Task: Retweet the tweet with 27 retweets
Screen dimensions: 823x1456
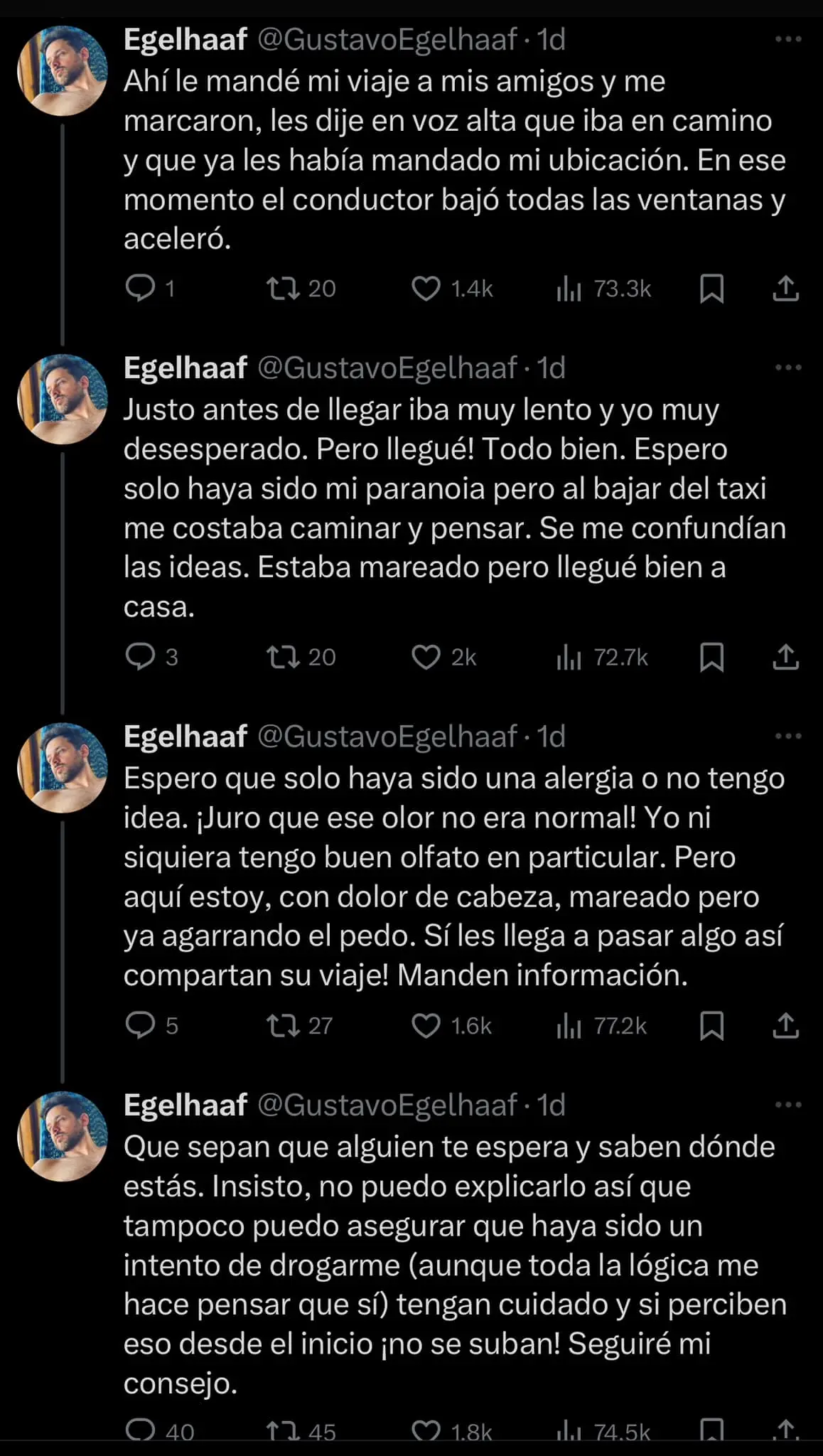Action: tap(283, 1026)
